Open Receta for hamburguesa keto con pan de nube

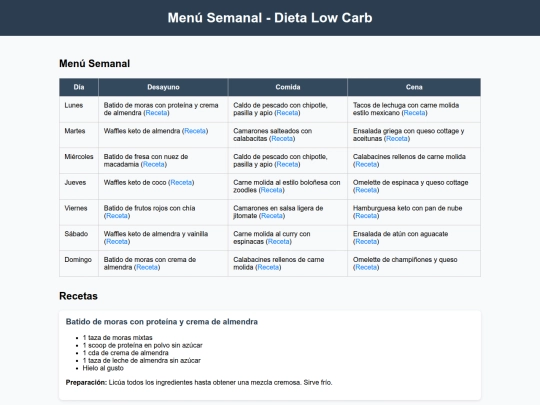(366, 216)
